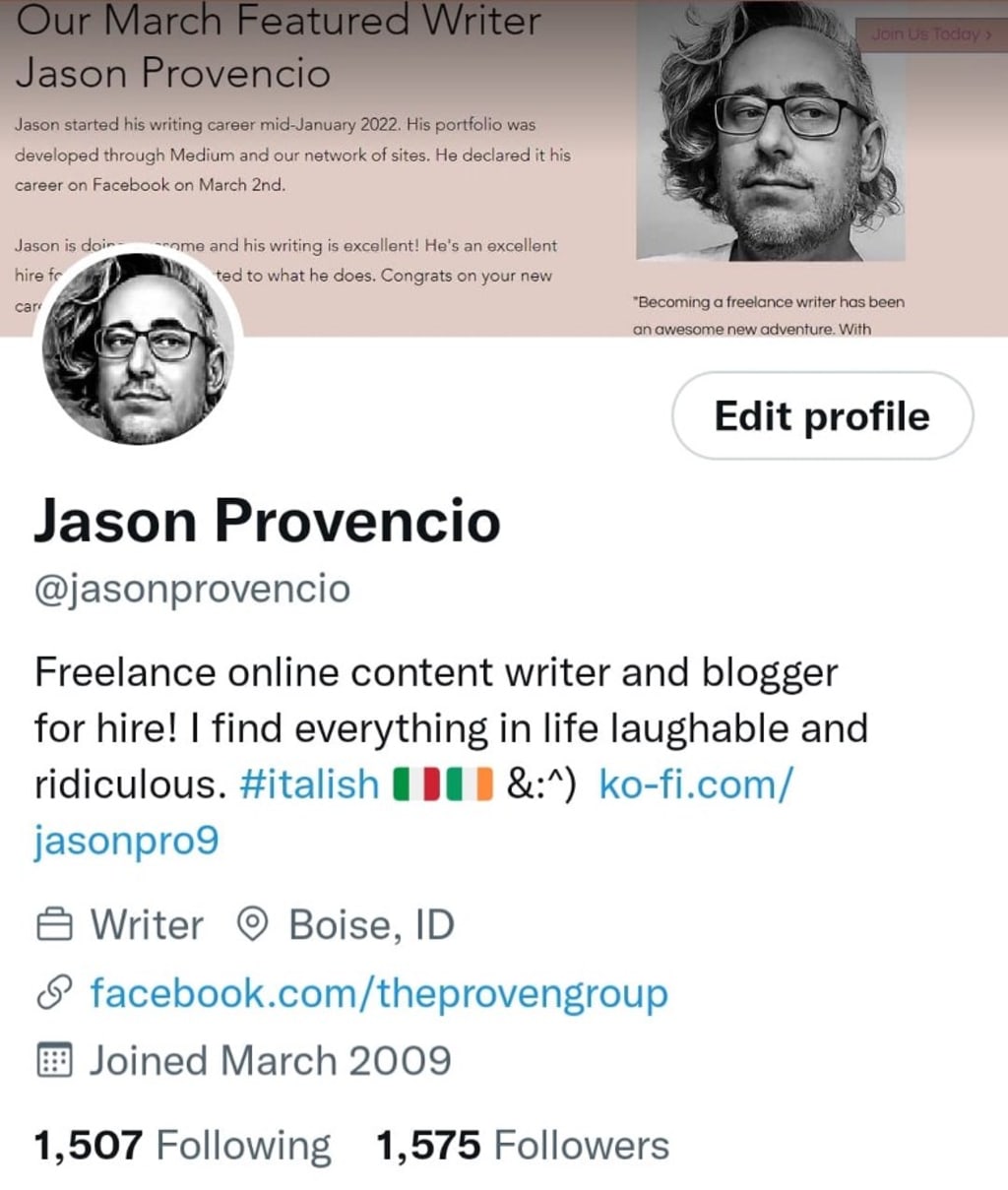This screenshot has width=1008, height=1190.
Task: Click the Edit profile button
Action: click(822, 415)
